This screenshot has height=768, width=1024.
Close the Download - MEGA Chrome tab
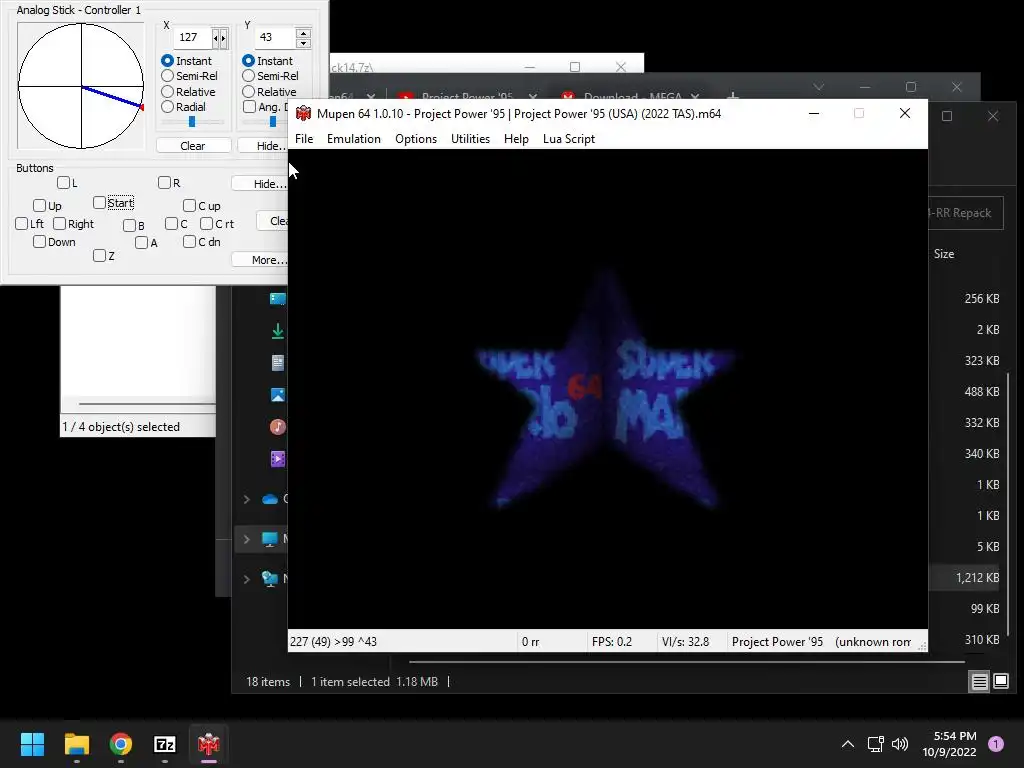[696, 97]
